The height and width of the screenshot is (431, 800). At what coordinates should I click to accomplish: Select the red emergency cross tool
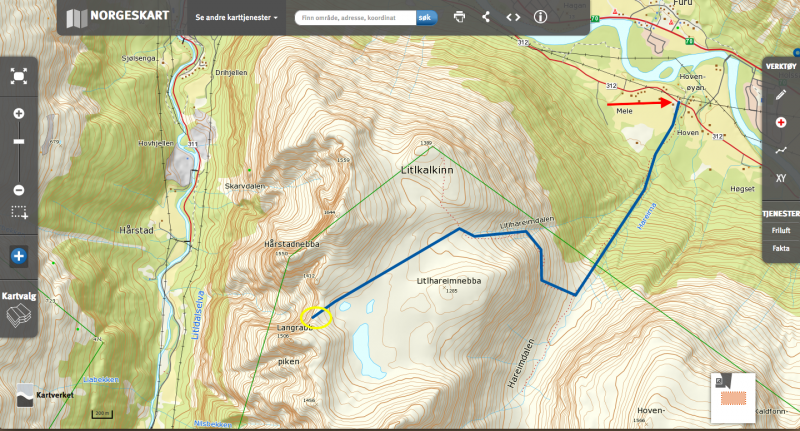coord(781,122)
